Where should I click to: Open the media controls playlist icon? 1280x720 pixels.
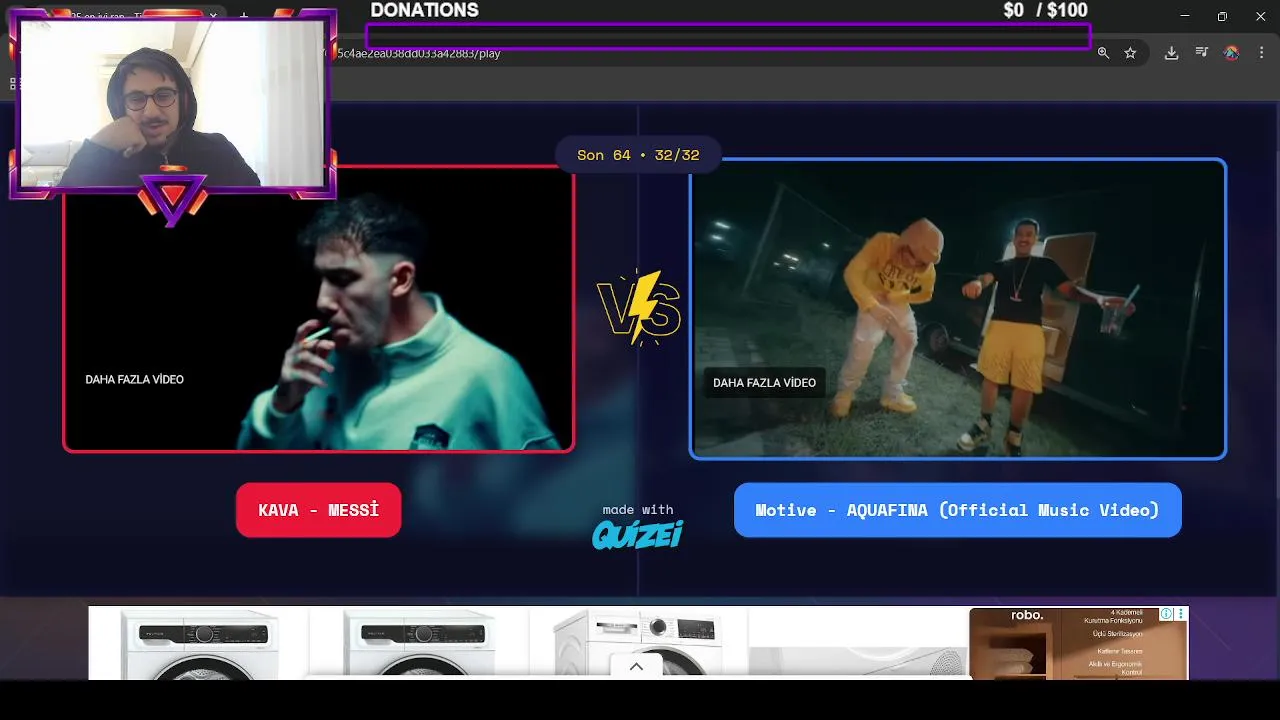tap(1201, 53)
